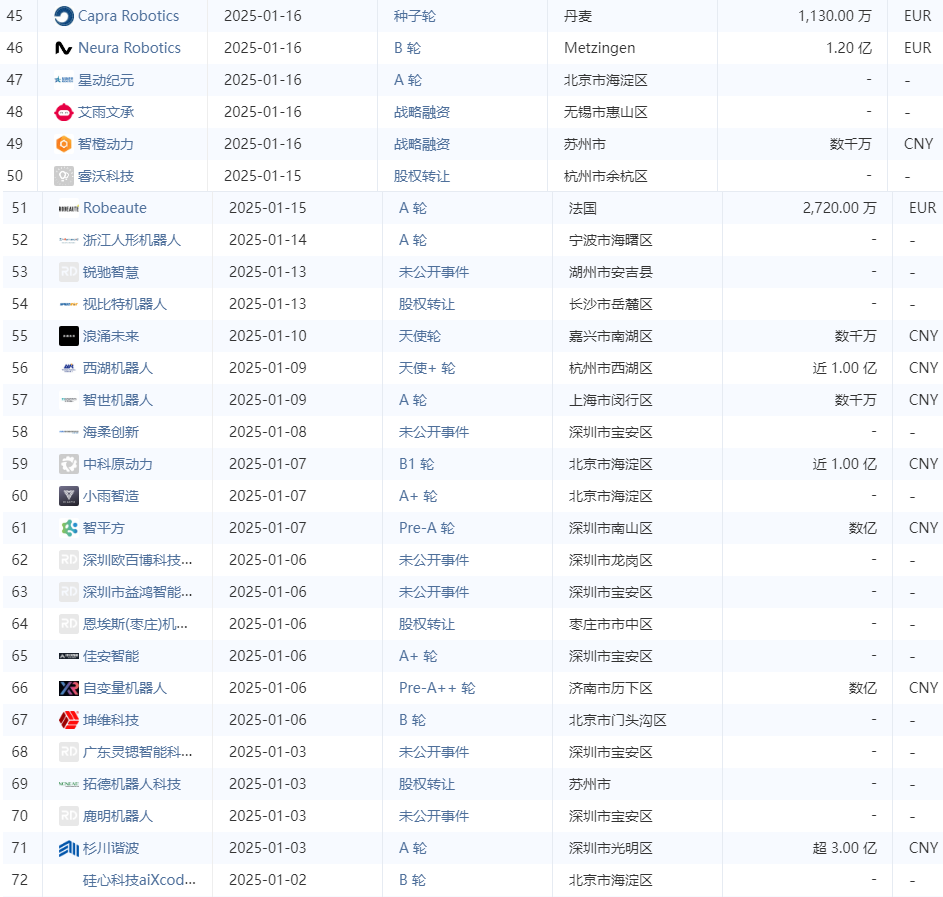Open the Pre-A++ 轮 round for 自变量机器人
The width and height of the screenshot is (943, 897).
coord(437,688)
